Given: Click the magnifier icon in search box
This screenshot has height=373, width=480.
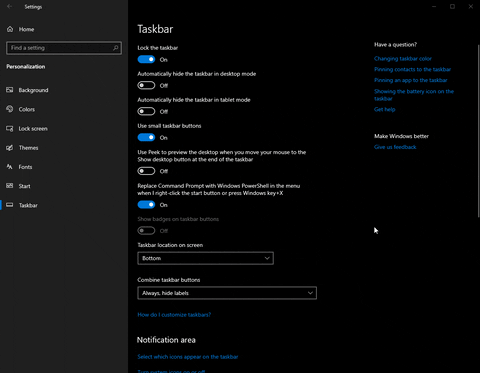Looking at the screenshot, I should (x=115, y=48).
